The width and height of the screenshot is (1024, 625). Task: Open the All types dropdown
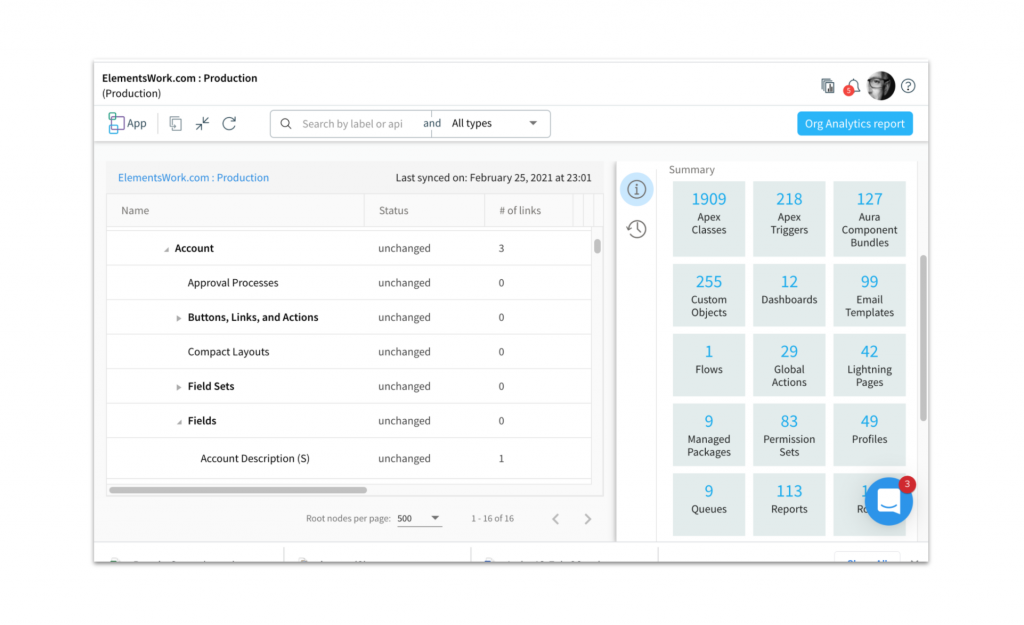coord(494,124)
